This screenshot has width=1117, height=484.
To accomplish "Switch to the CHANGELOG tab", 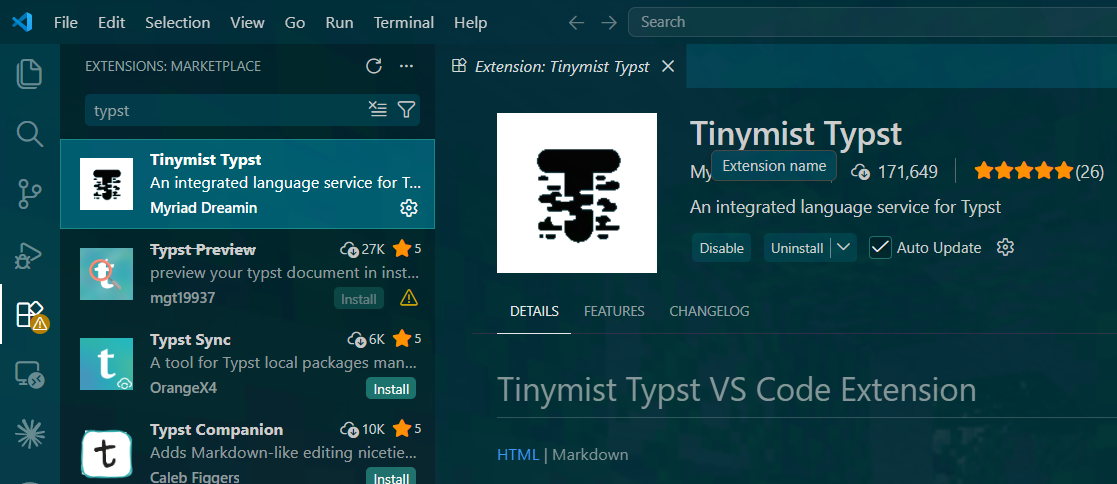I will click(x=710, y=311).
